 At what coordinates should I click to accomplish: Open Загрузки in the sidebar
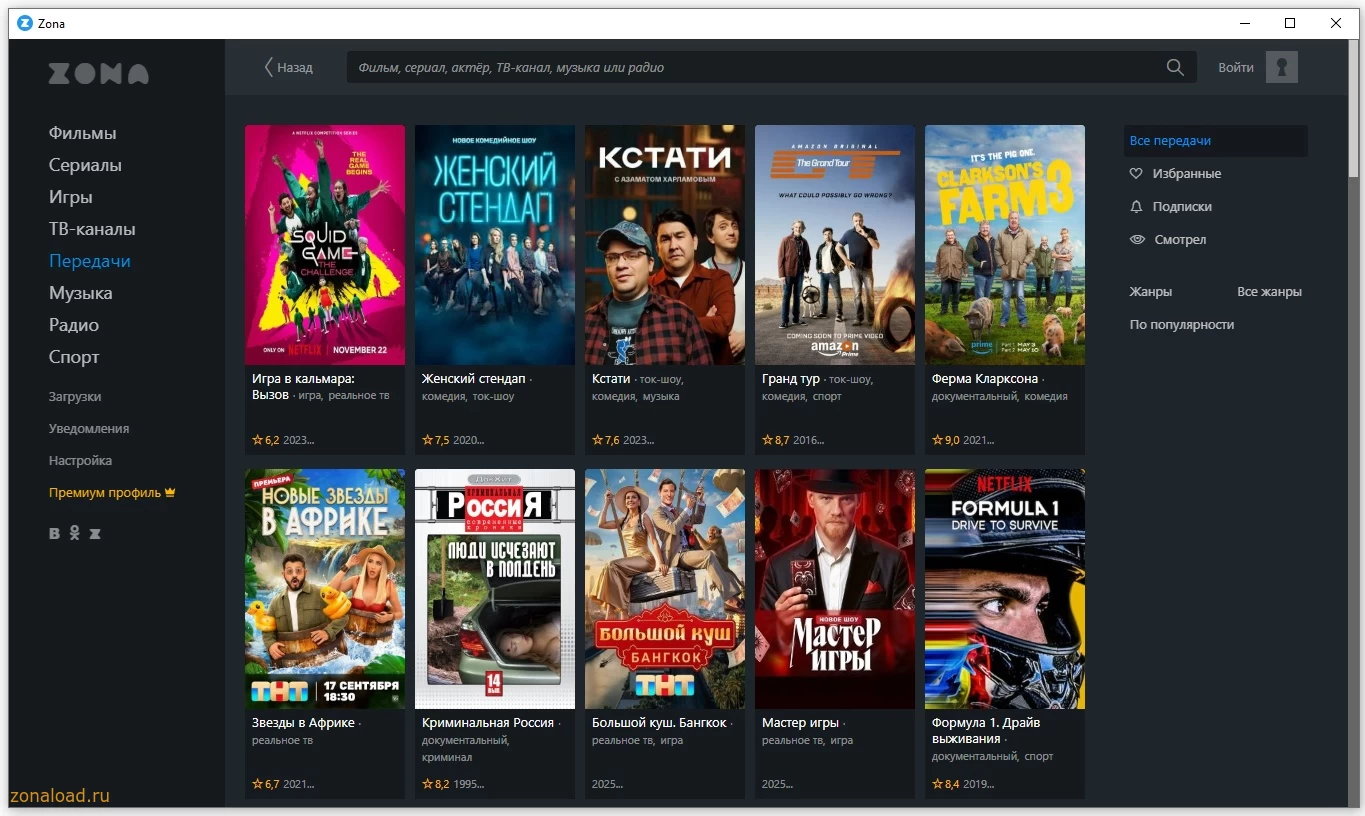tap(75, 397)
